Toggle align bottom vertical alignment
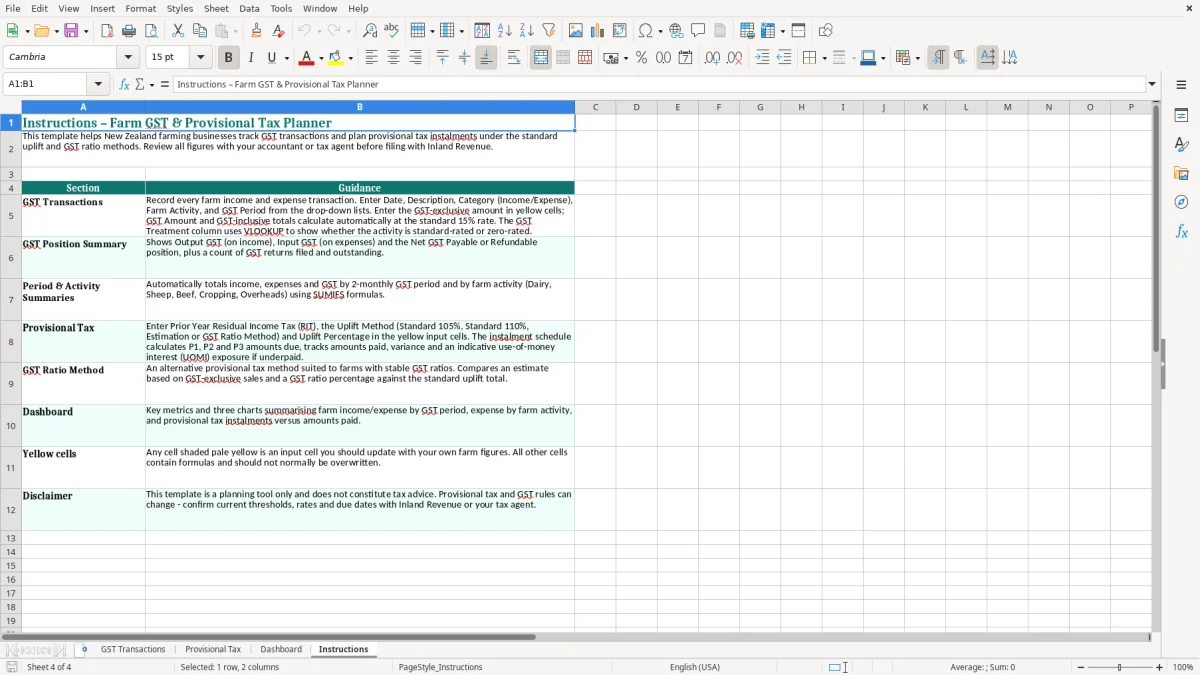The height and width of the screenshot is (675, 1200). tap(486, 58)
